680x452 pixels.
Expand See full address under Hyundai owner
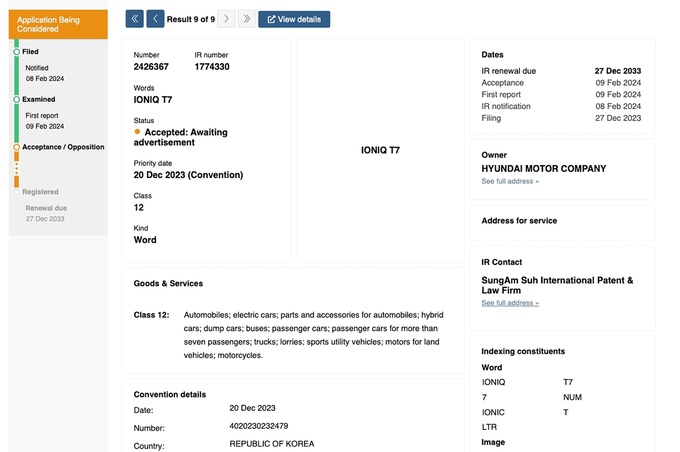[x=510, y=181]
